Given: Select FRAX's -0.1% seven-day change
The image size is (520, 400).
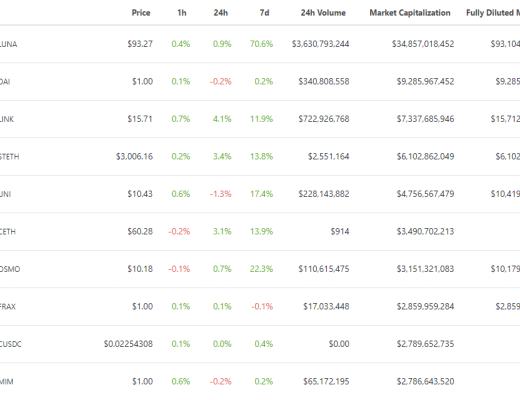Looking at the screenshot, I should (x=262, y=306).
